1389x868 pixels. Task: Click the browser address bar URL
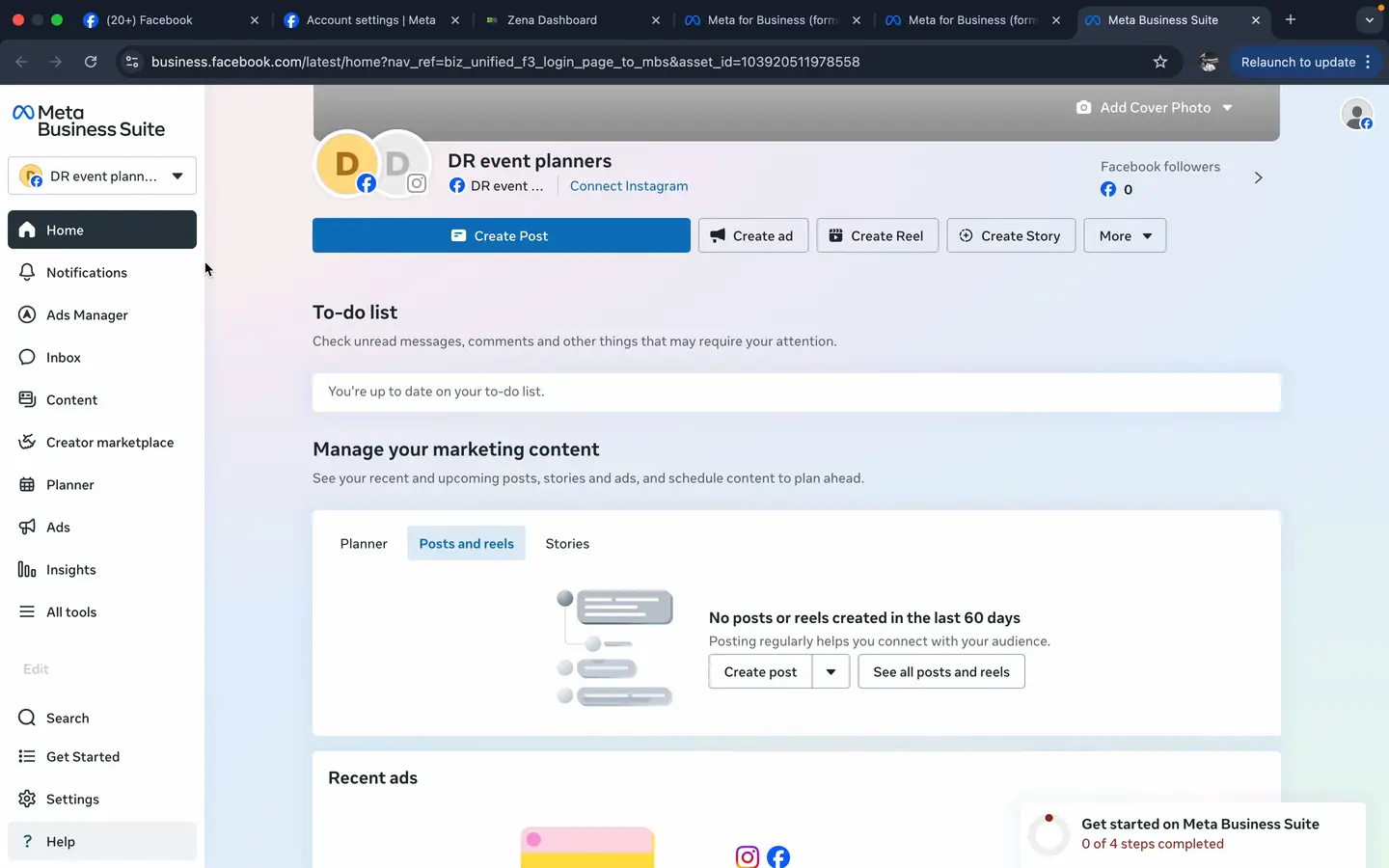click(505, 62)
